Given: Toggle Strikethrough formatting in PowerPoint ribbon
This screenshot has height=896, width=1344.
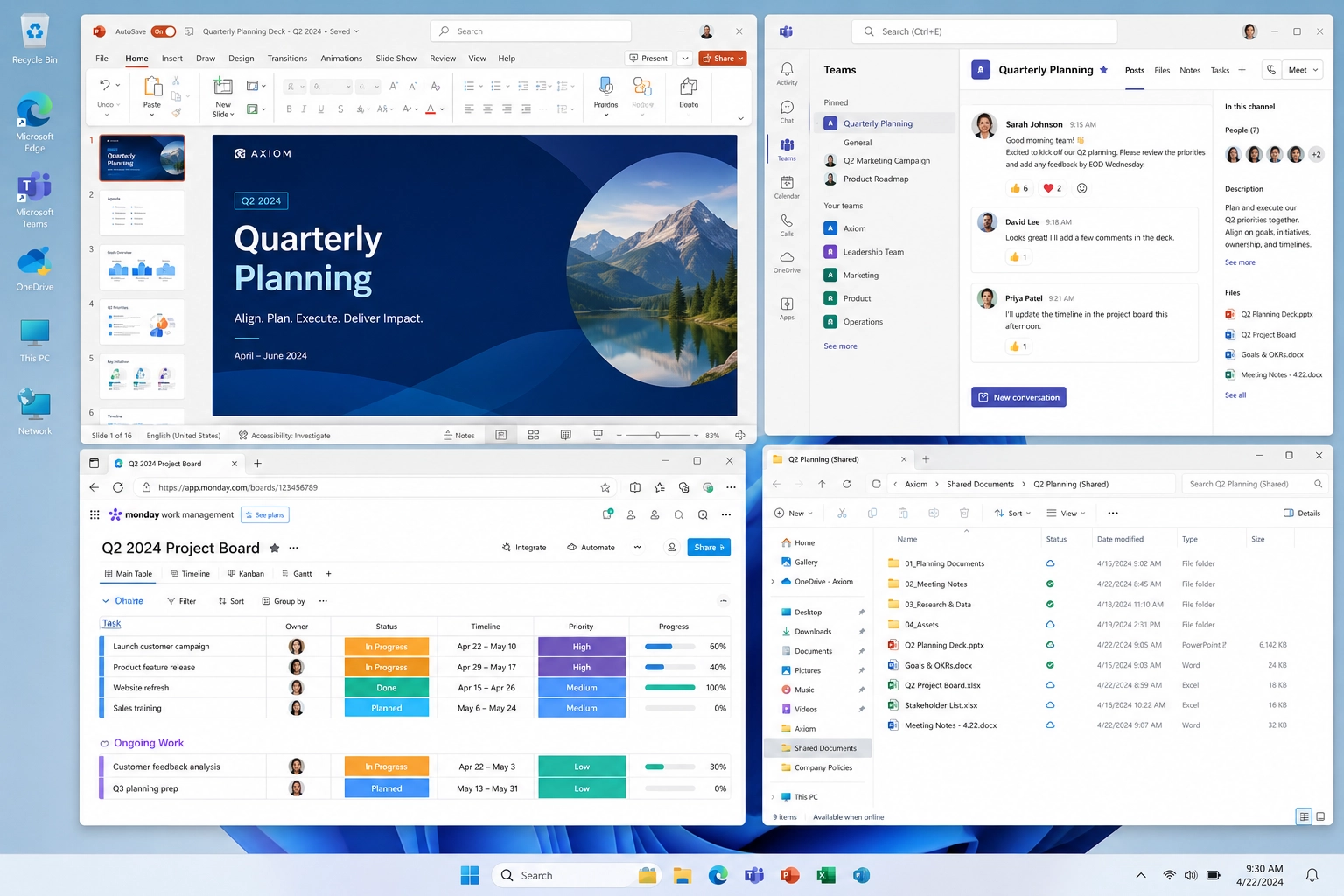Looking at the screenshot, I should 339,109.
